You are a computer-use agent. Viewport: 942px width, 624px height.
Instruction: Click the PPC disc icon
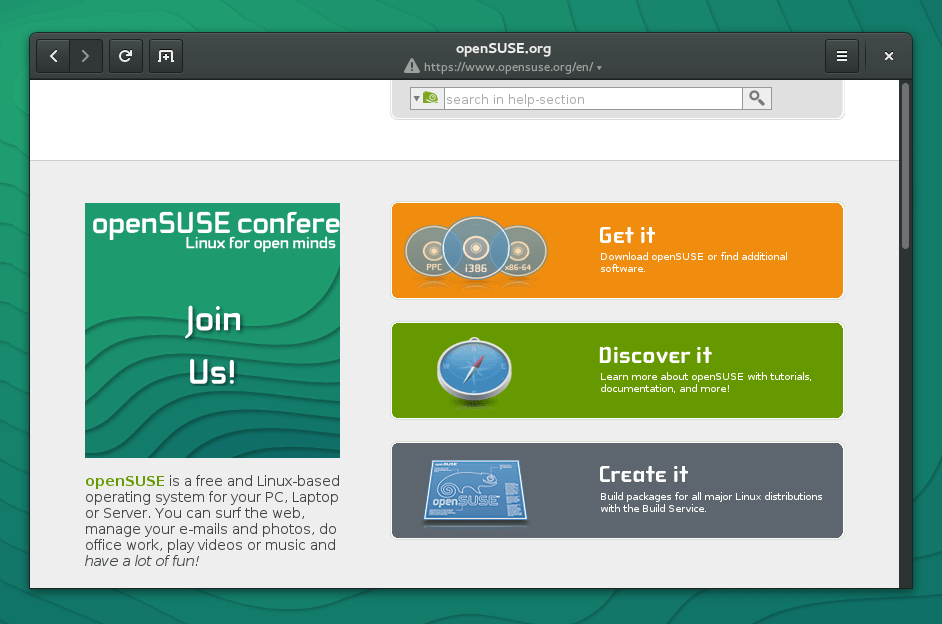(434, 250)
